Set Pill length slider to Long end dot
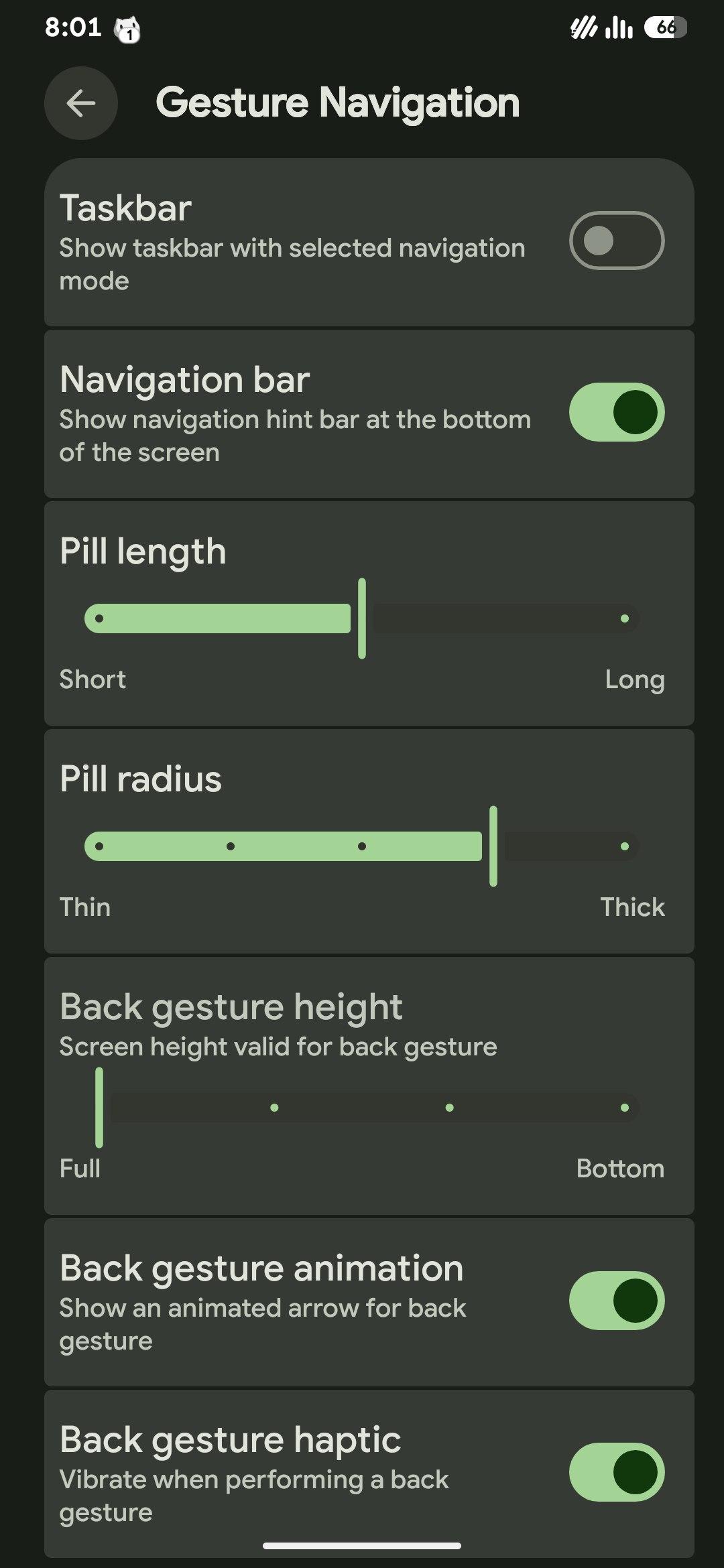Viewport: 724px width, 1568px height. pyautogui.click(x=625, y=618)
